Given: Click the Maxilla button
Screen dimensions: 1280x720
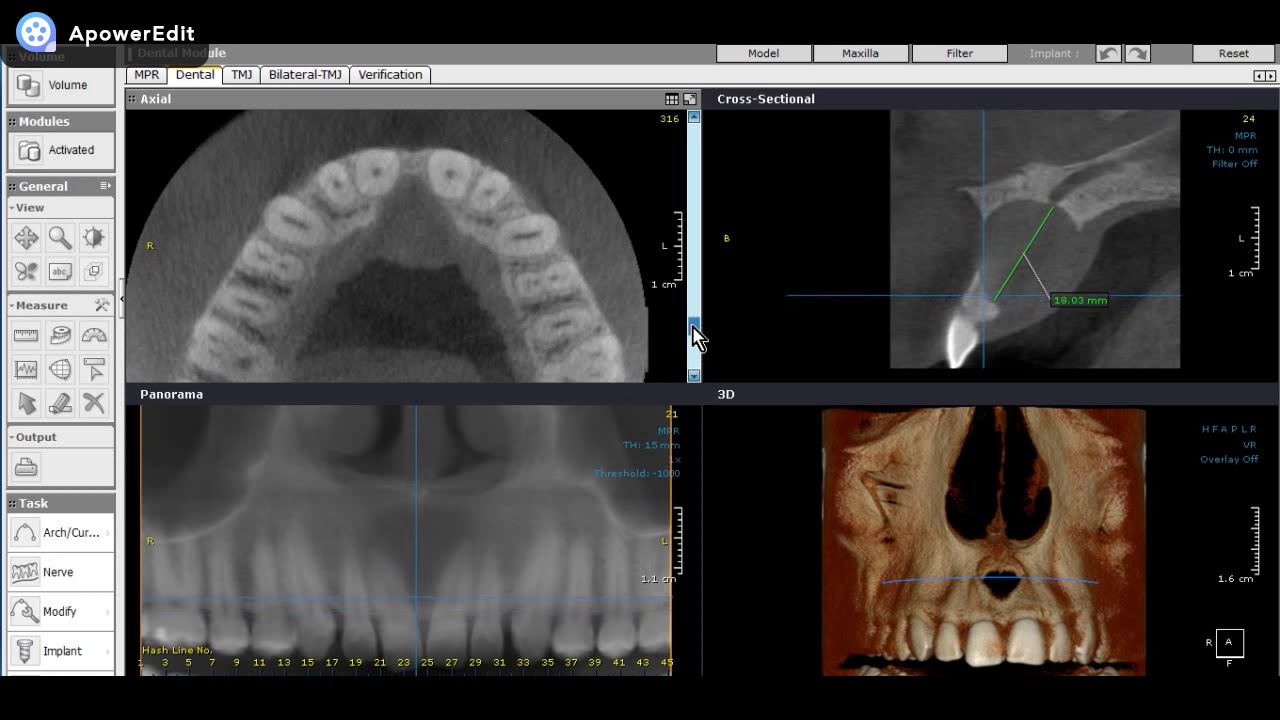Looking at the screenshot, I should tap(860, 54).
